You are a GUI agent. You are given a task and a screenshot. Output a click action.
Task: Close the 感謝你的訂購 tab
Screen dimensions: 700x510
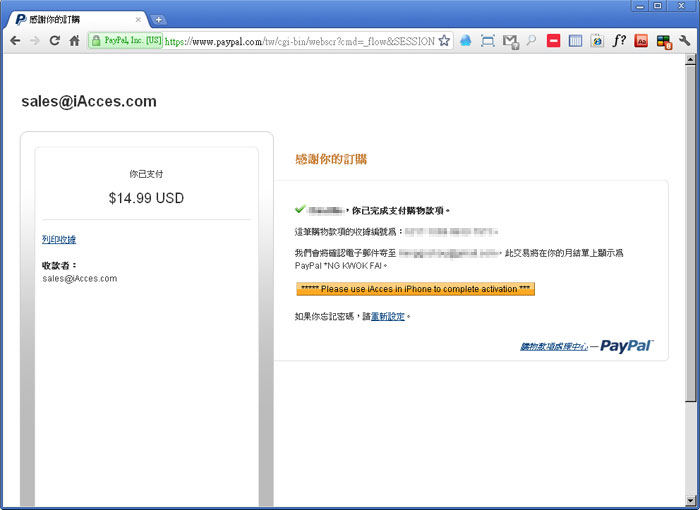tap(138, 20)
